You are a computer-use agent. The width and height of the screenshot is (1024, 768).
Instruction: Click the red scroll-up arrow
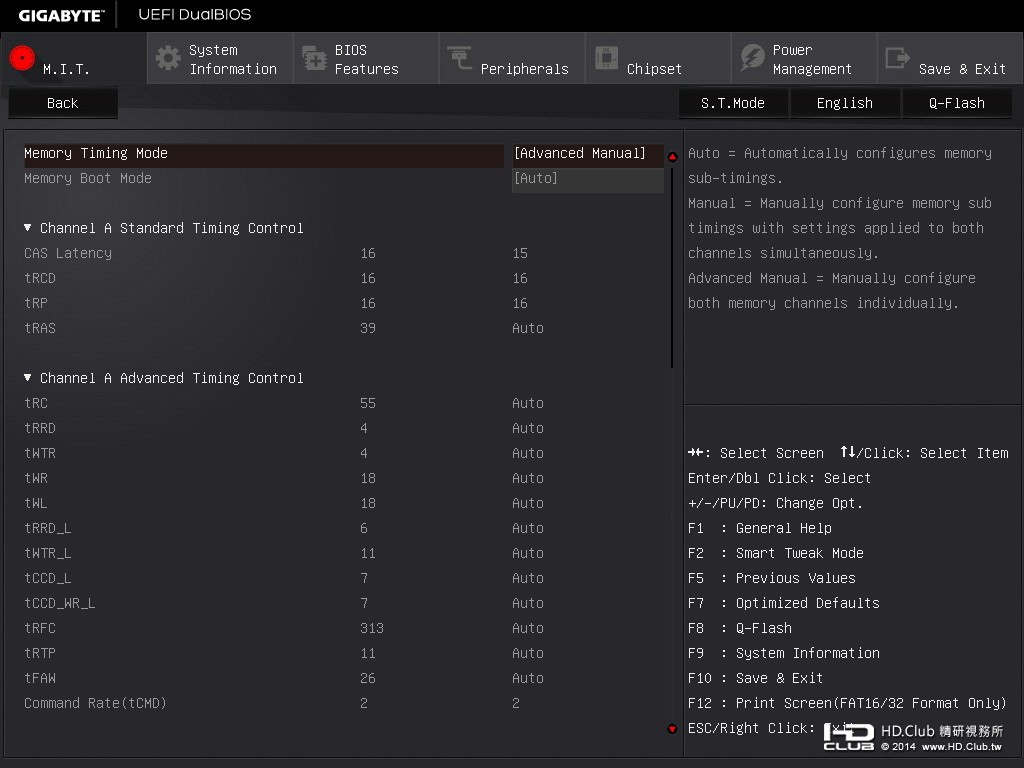pos(672,157)
